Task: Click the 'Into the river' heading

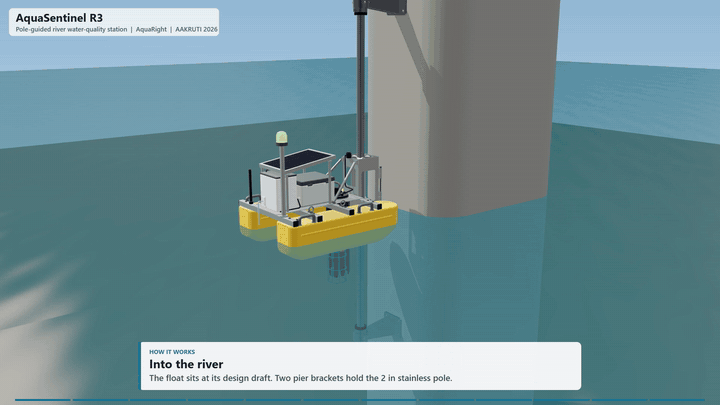Action: 186,364
